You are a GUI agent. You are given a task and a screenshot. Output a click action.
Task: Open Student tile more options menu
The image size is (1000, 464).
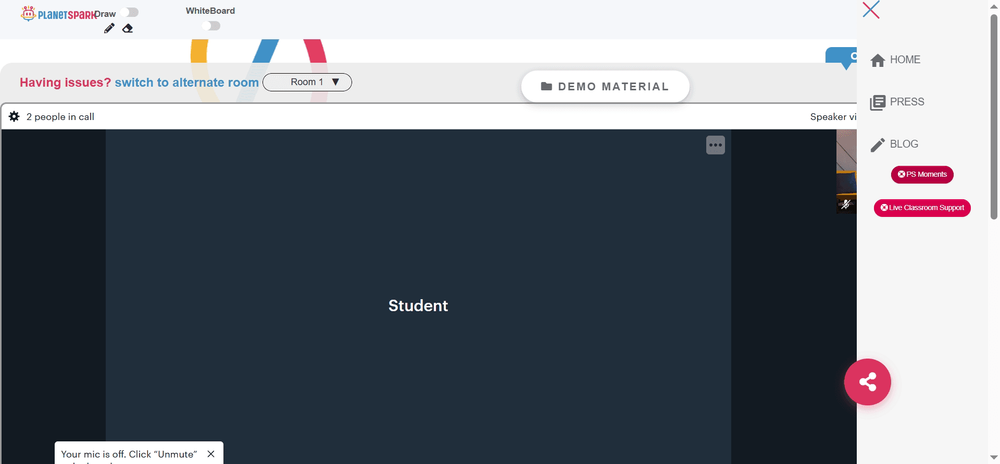(x=716, y=145)
